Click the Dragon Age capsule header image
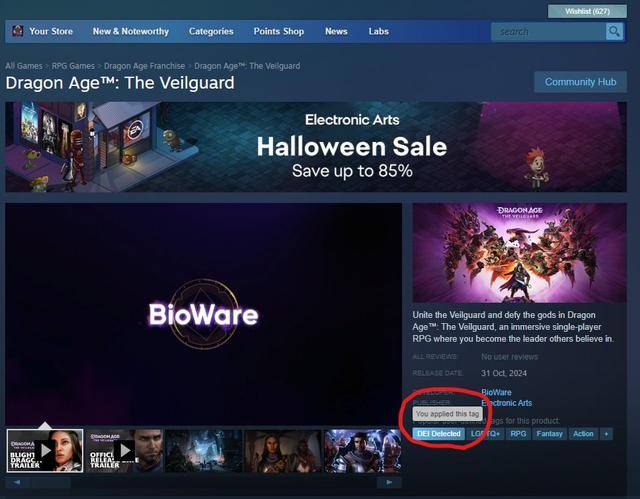The height and width of the screenshot is (499, 640). point(519,253)
